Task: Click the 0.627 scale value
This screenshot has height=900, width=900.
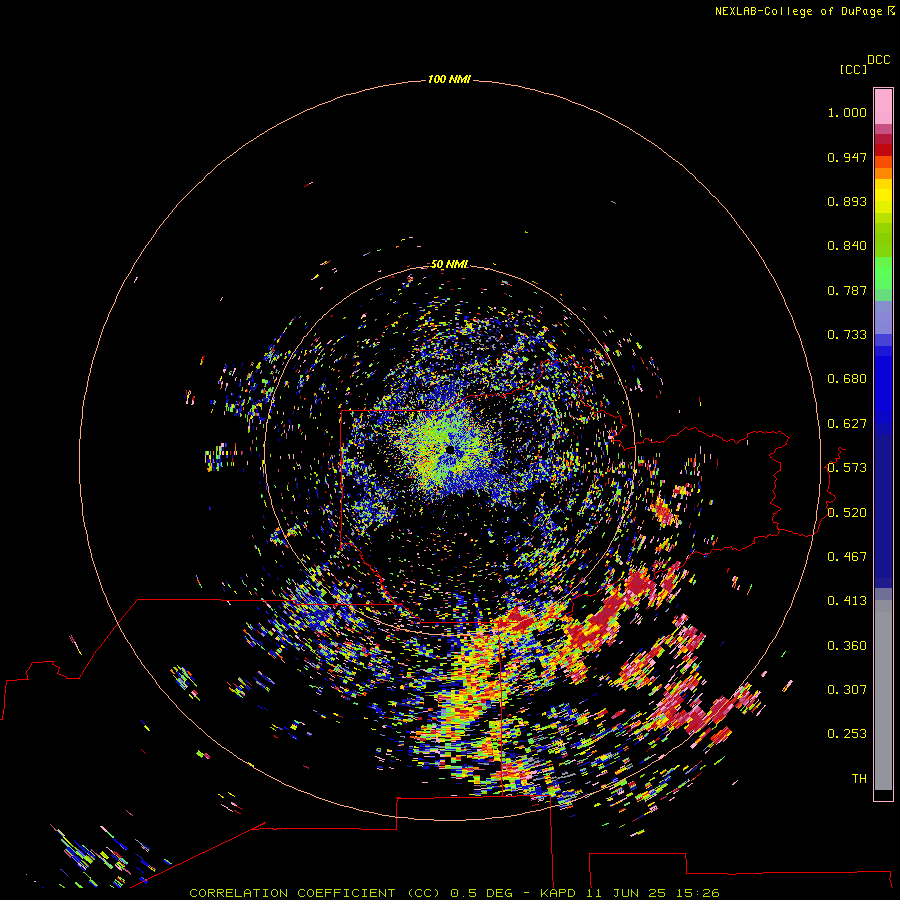Action: click(847, 424)
